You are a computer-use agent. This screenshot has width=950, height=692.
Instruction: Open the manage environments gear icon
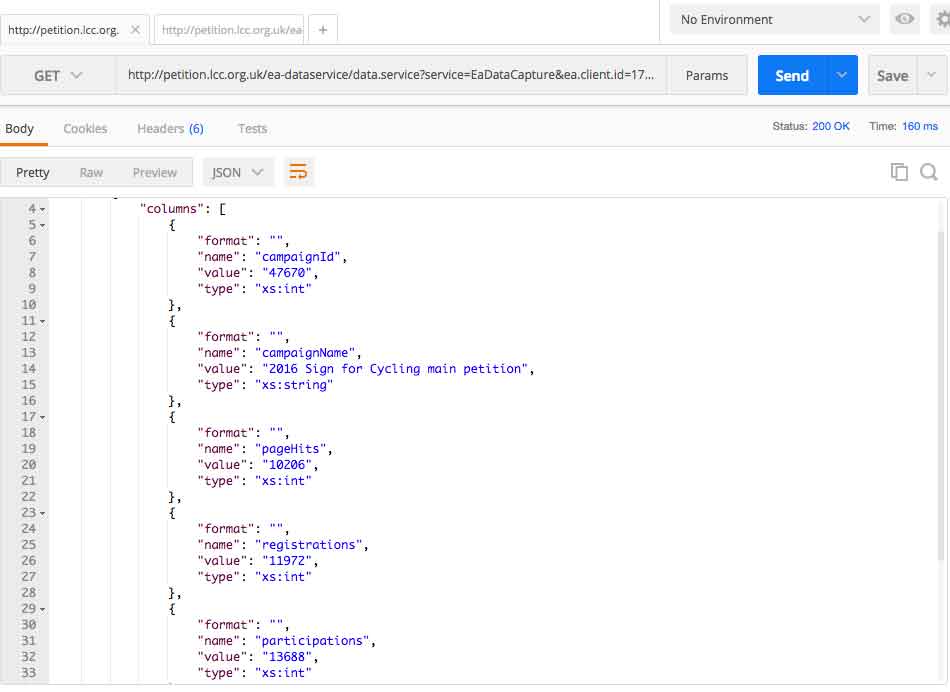(x=942, y=19)
